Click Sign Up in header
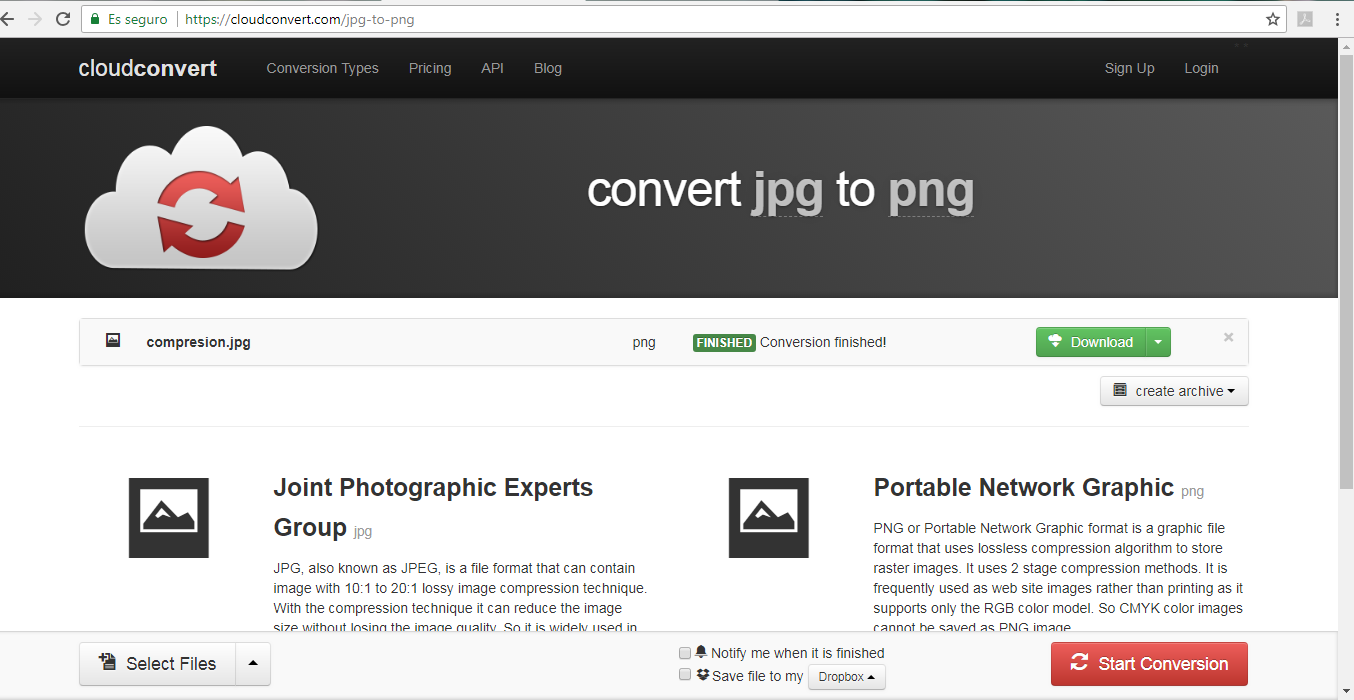Screen dimensions: 1354x700 (1130, 68)
